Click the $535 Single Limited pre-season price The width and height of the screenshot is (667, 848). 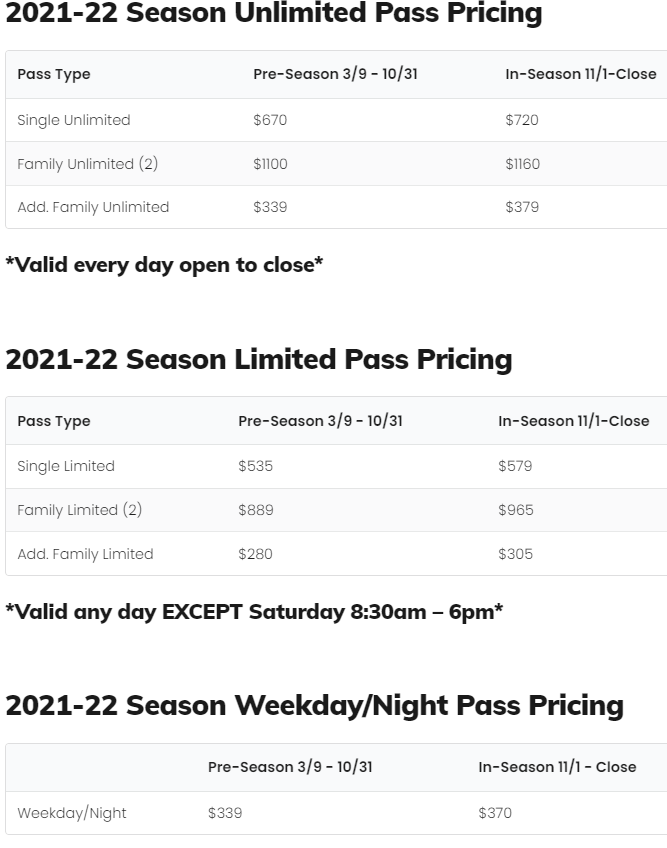coord(255,466)
